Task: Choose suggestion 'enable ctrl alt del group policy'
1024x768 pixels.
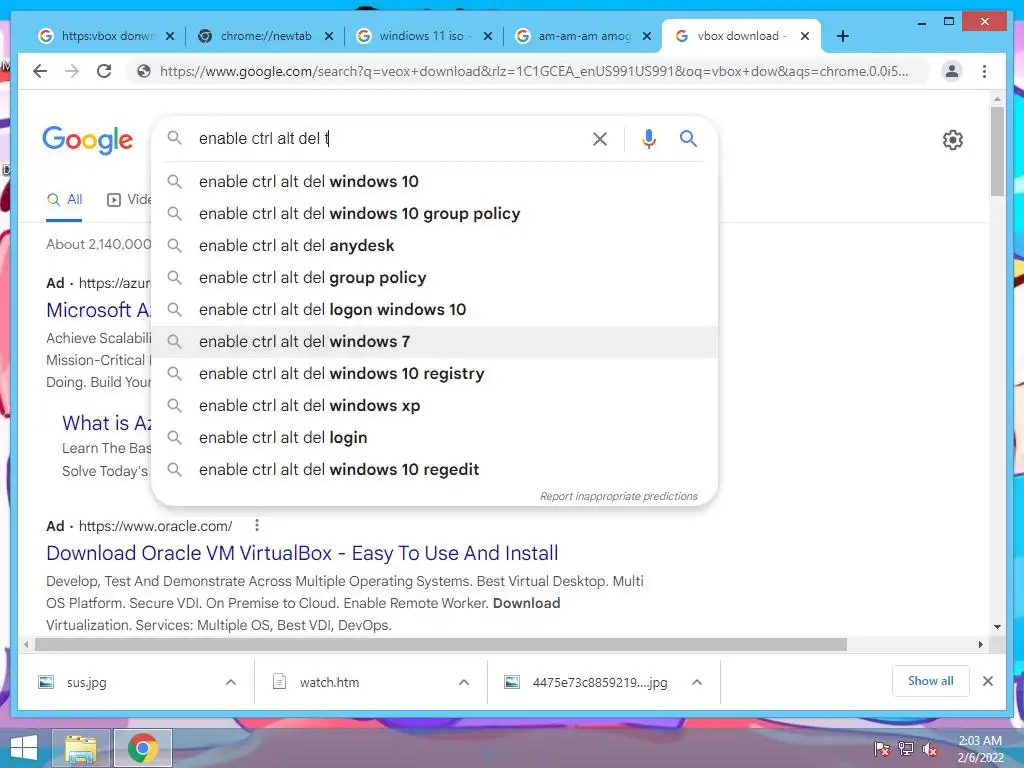Action: click(434, 278)
